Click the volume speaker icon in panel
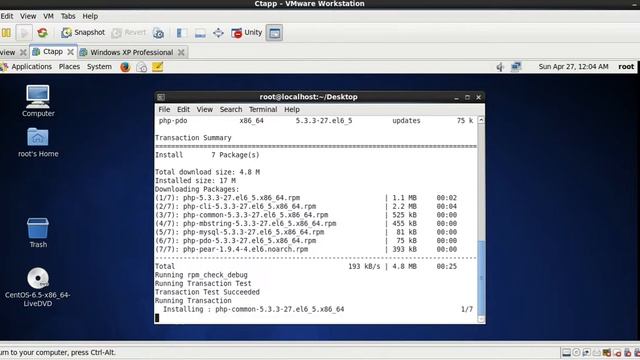This screenshot has height=360, width=640. pos(500,67)
